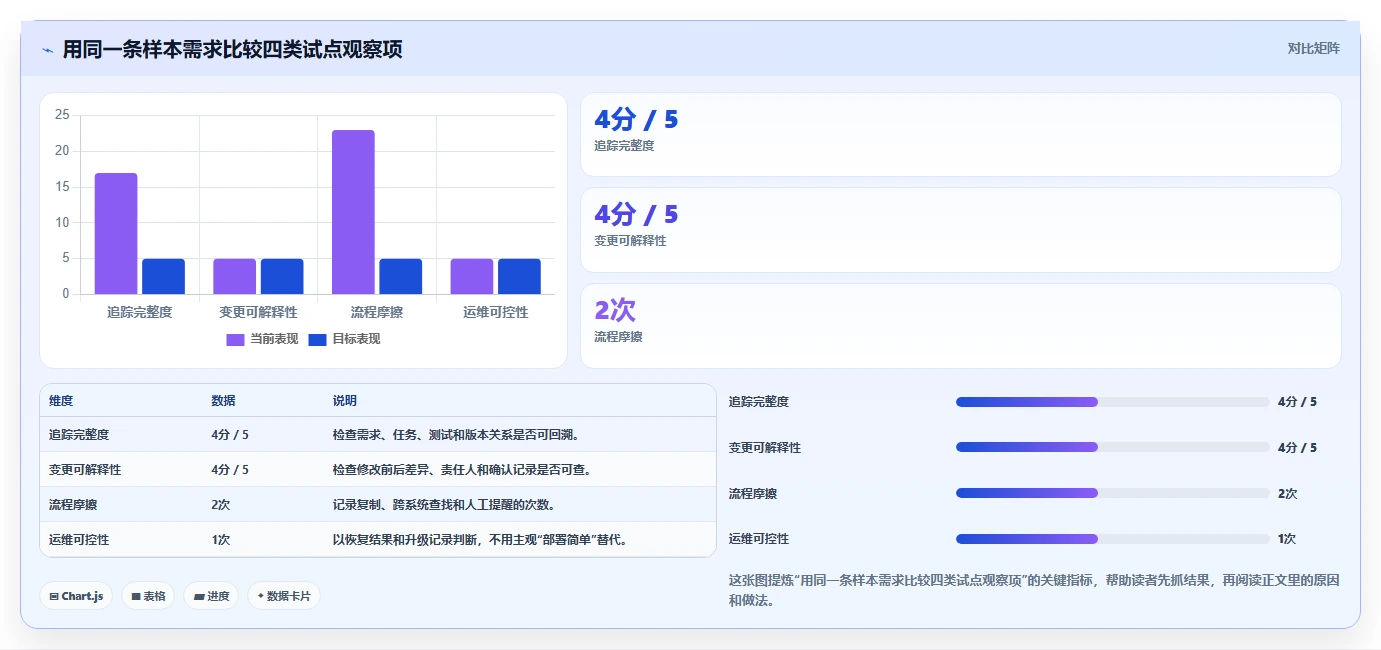This screenshot has height=650, width=1381.
Task: Open the 4分 / 5 变更可解释性 data card
Action: coord(960,230)
